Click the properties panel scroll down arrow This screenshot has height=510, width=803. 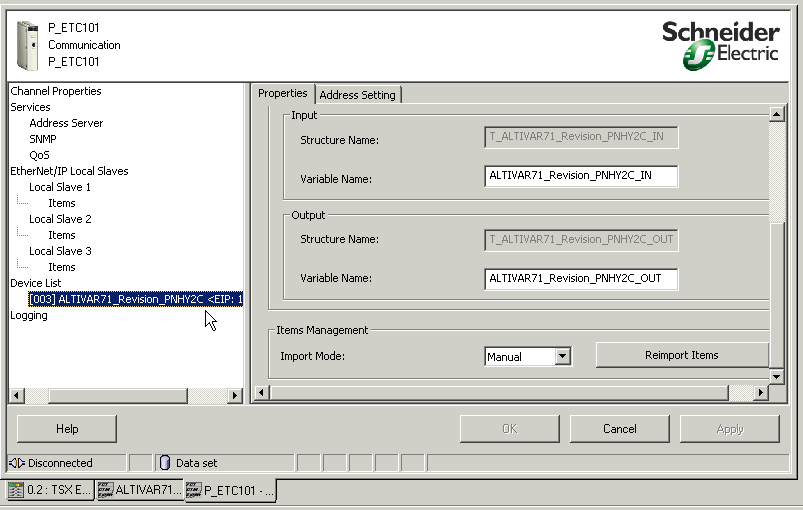tap(776, 376)
